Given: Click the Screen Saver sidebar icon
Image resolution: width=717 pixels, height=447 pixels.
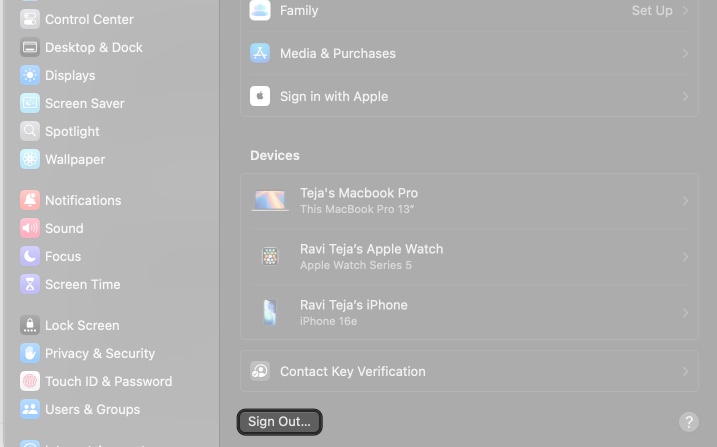Looking at the screenshot, I should pyautogui.click(x=30, y=103).
